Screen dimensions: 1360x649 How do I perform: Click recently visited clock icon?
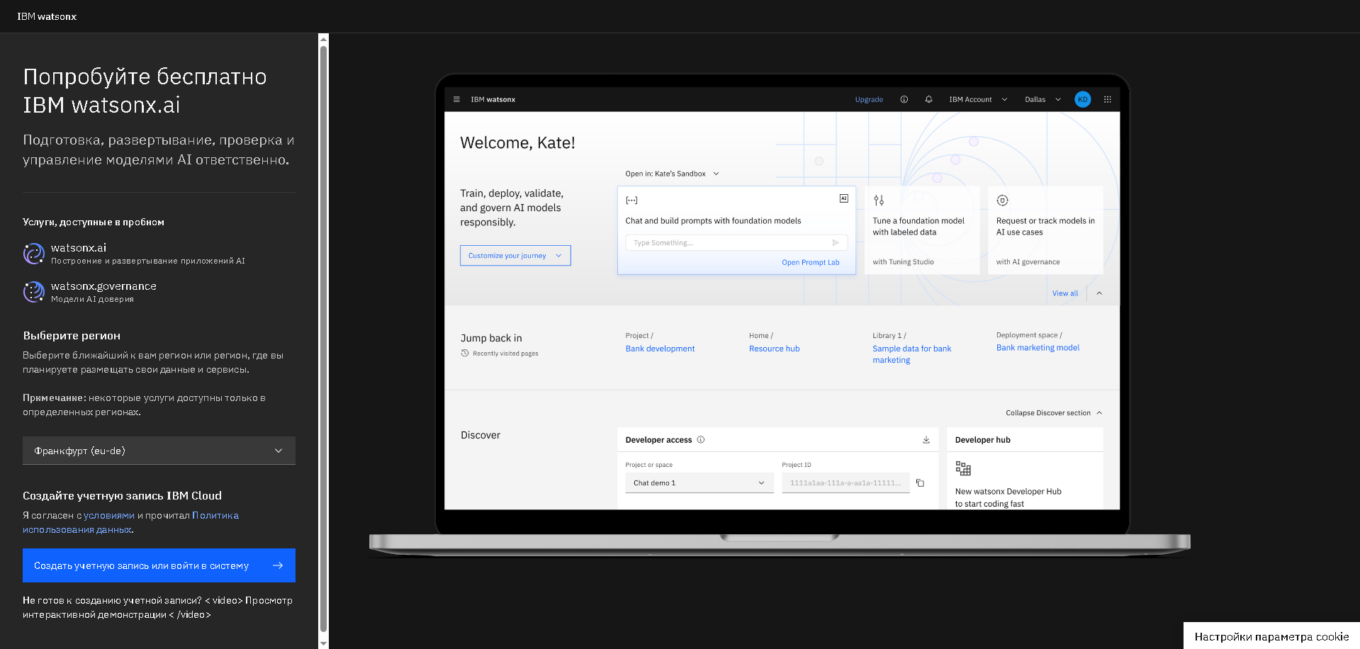[465, 353]
